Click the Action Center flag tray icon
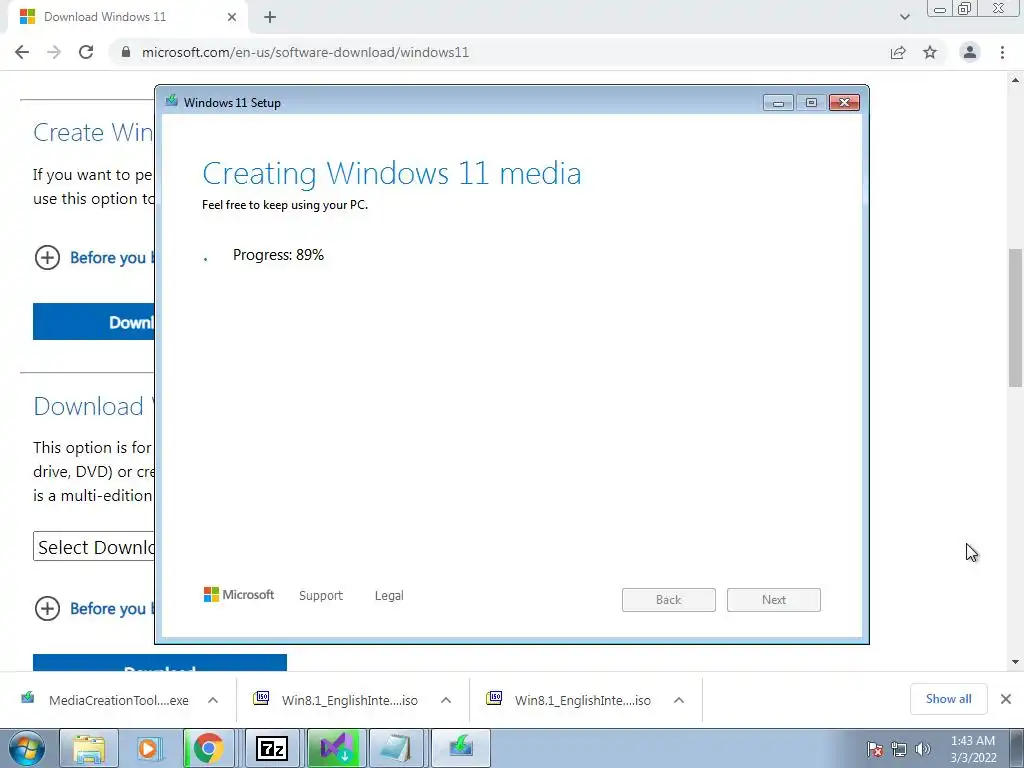Viewport: 1024px width, 768px height. click(x=874, y=750)
